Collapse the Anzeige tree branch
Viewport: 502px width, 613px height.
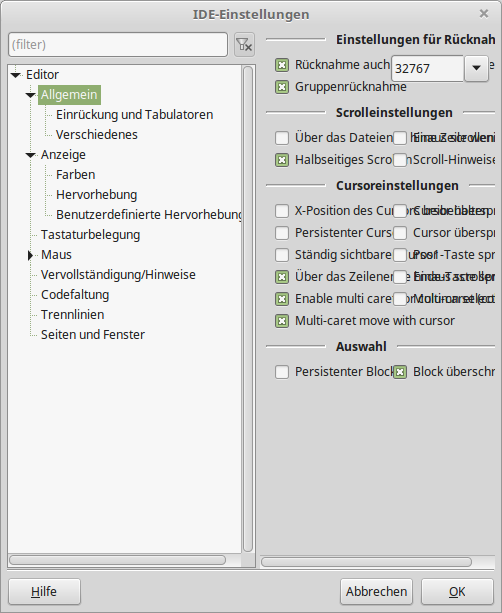[31, 155]
